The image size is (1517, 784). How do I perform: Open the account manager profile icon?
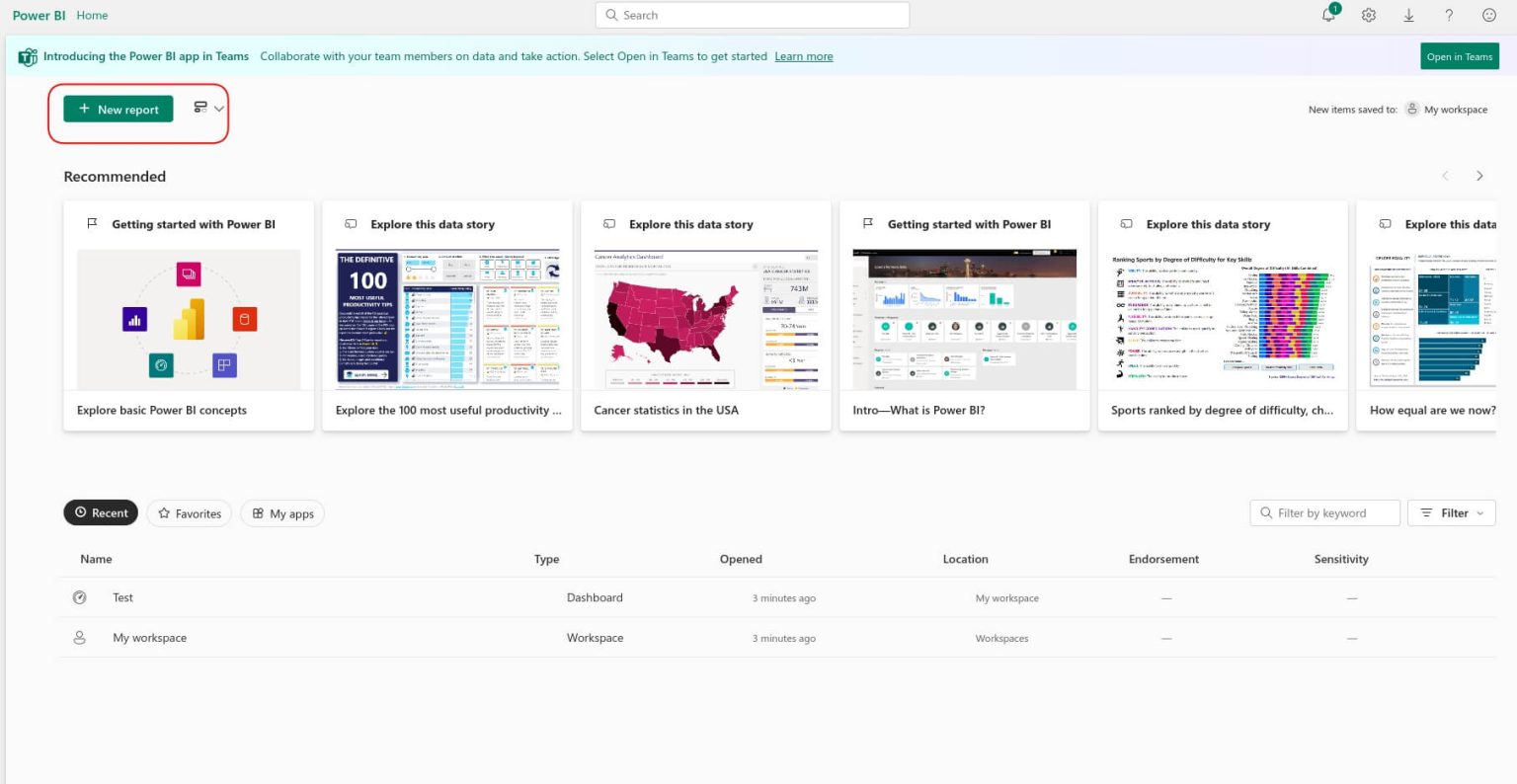pyautogui.click(x=1488, y=15)
